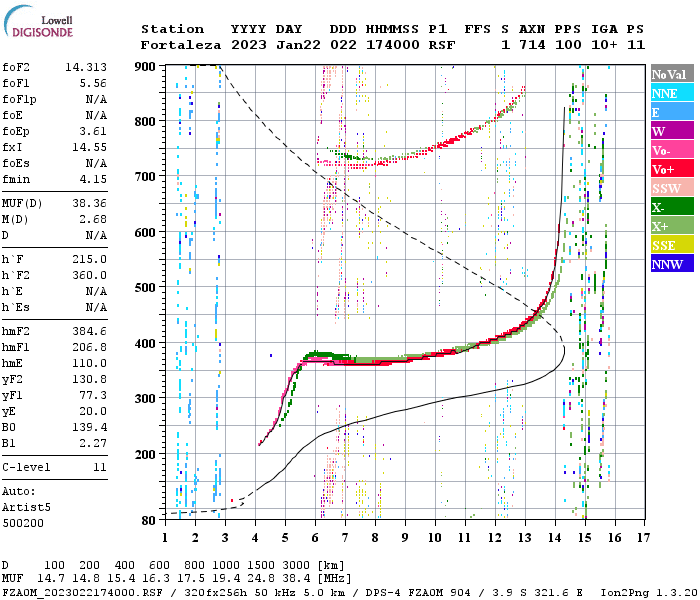This screenshot has width=700, height=600.
Task: Click the foEs N/A value
Action: click(x=96, y=163)
